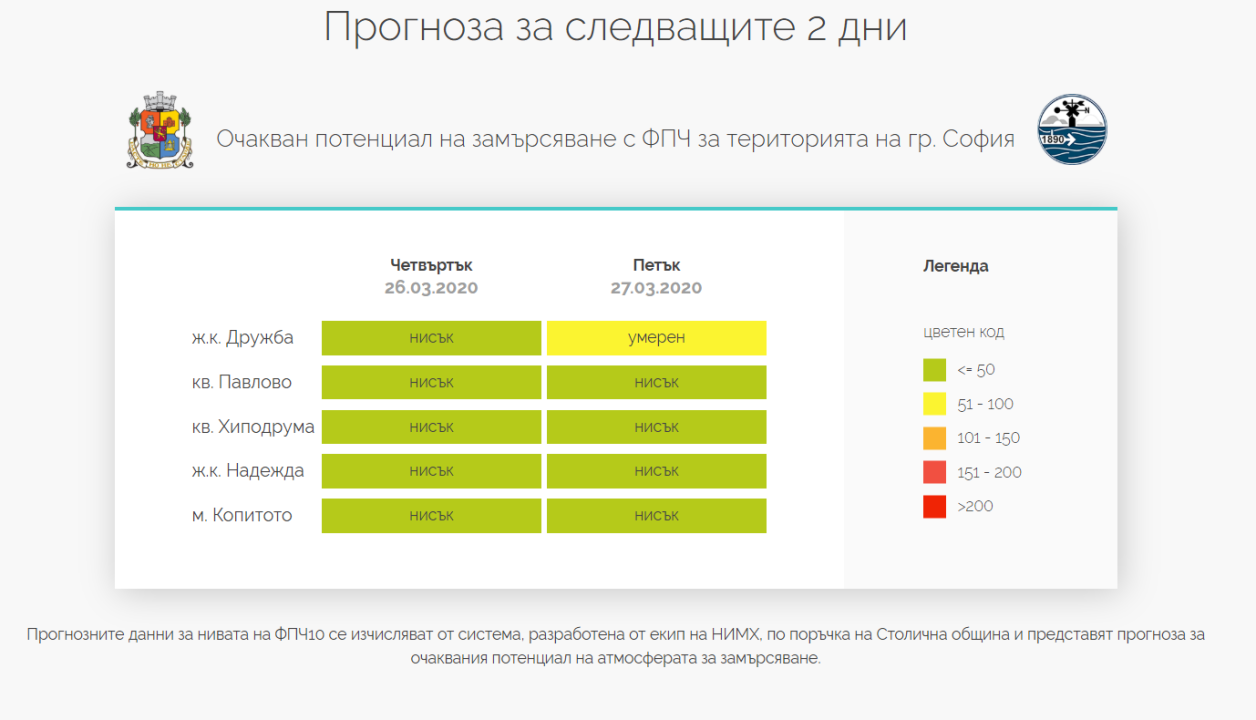This screenshot has width=1256, height=720.
Task: Click the Легенда heading
Action: [x=955, y=266]
